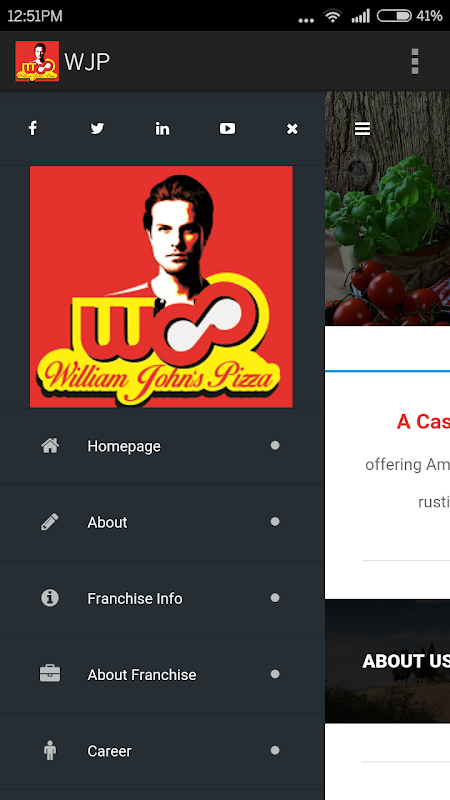Select the home icon beside Homepage
Image resolution: width=450 pixels, height=800 pixels.
coord(50,446)
